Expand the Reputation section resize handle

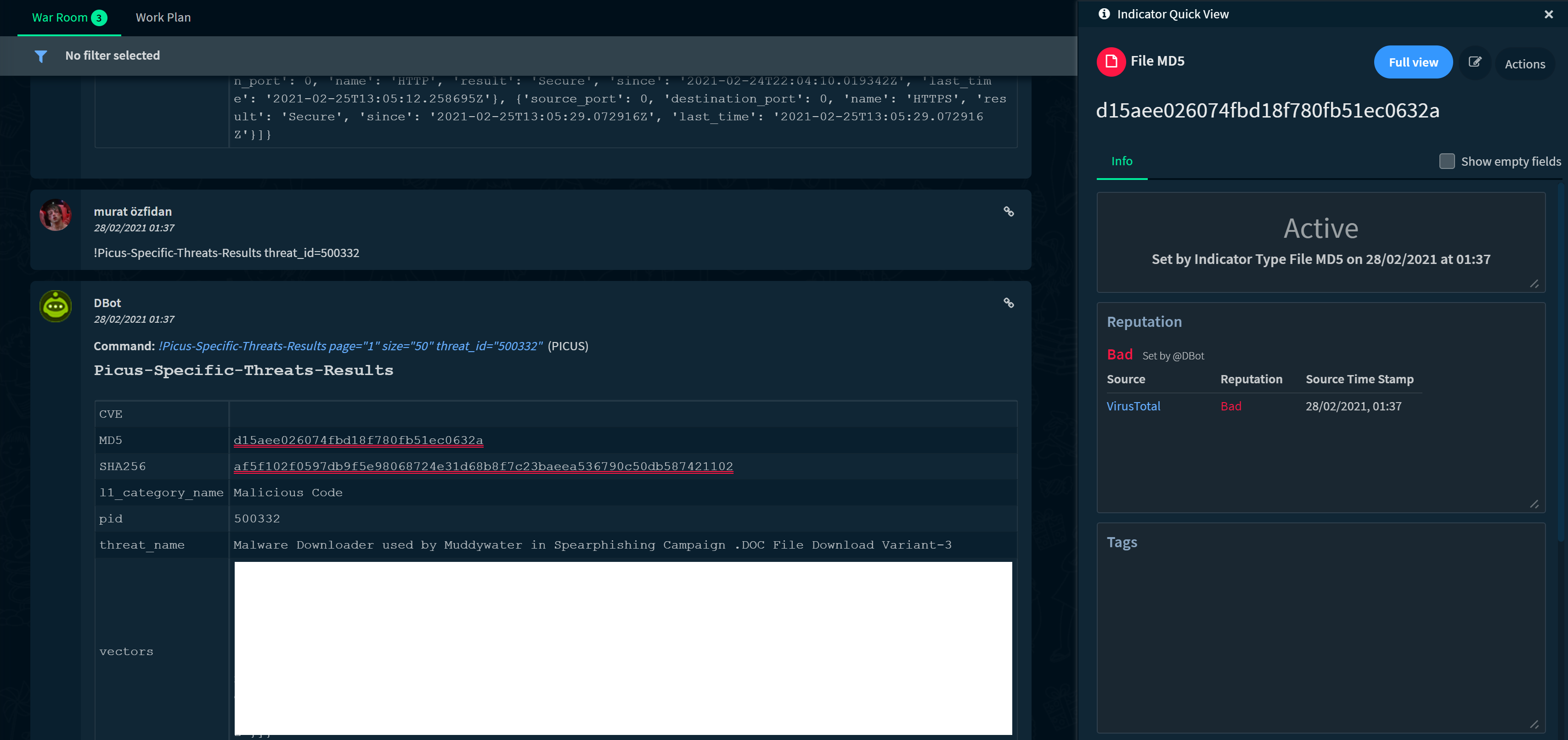click(1534, 505)
